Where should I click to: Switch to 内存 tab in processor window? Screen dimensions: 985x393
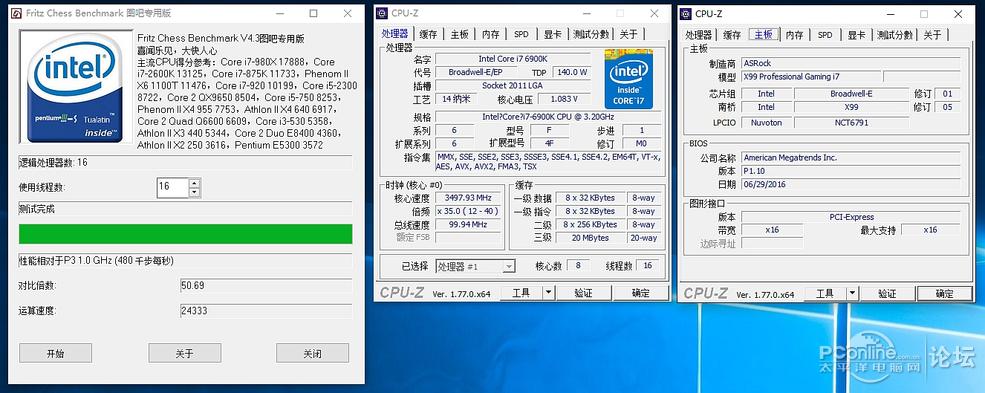point(491,35)
